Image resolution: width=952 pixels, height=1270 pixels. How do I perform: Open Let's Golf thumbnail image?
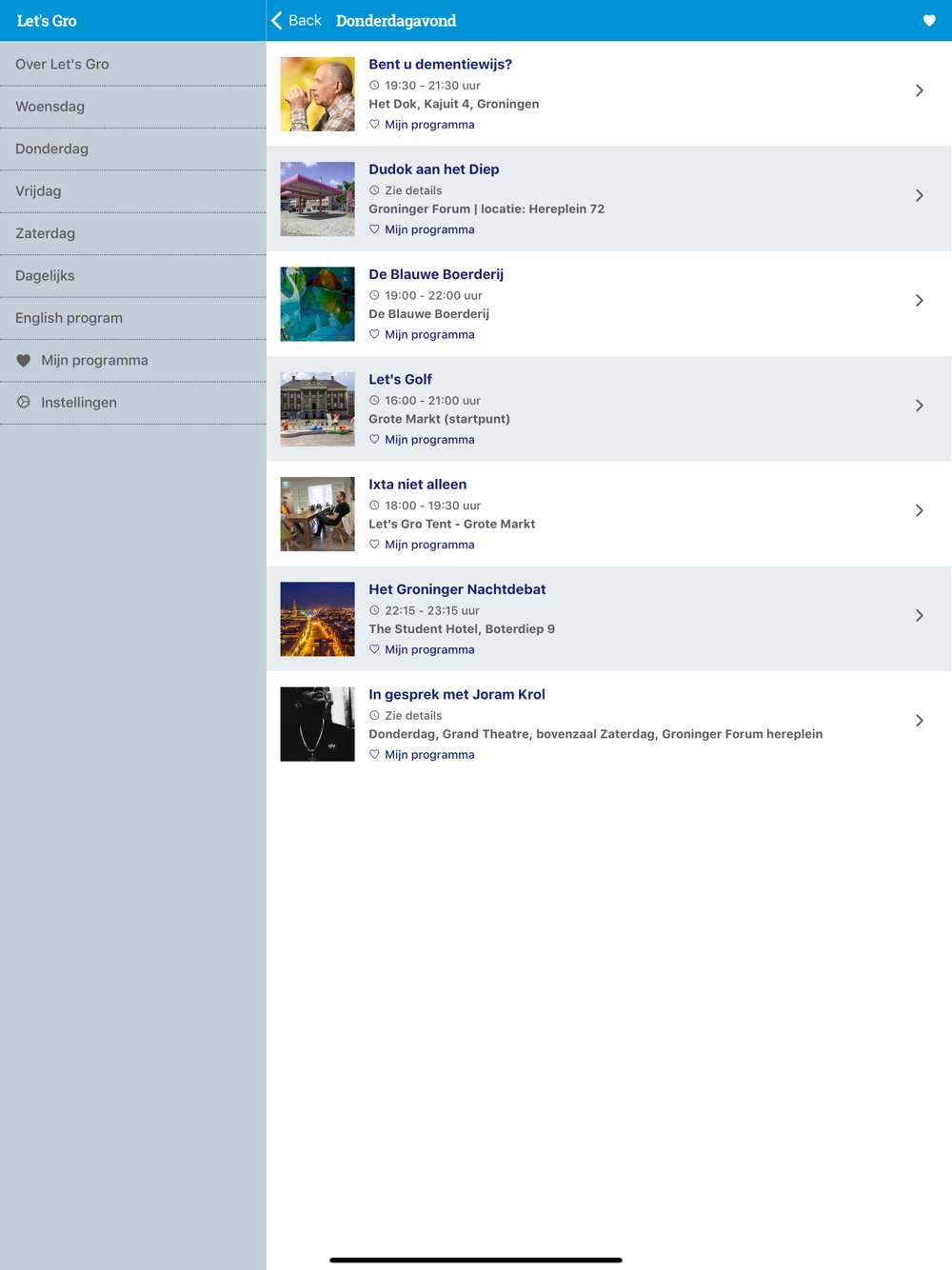click(317, 409)
